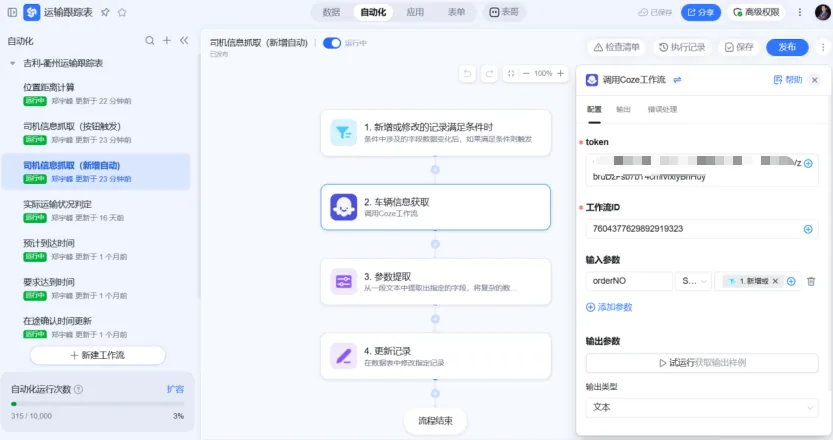833x440 pixels.
Task: Open 实际运输状况判定 automation
Action: 96,210
